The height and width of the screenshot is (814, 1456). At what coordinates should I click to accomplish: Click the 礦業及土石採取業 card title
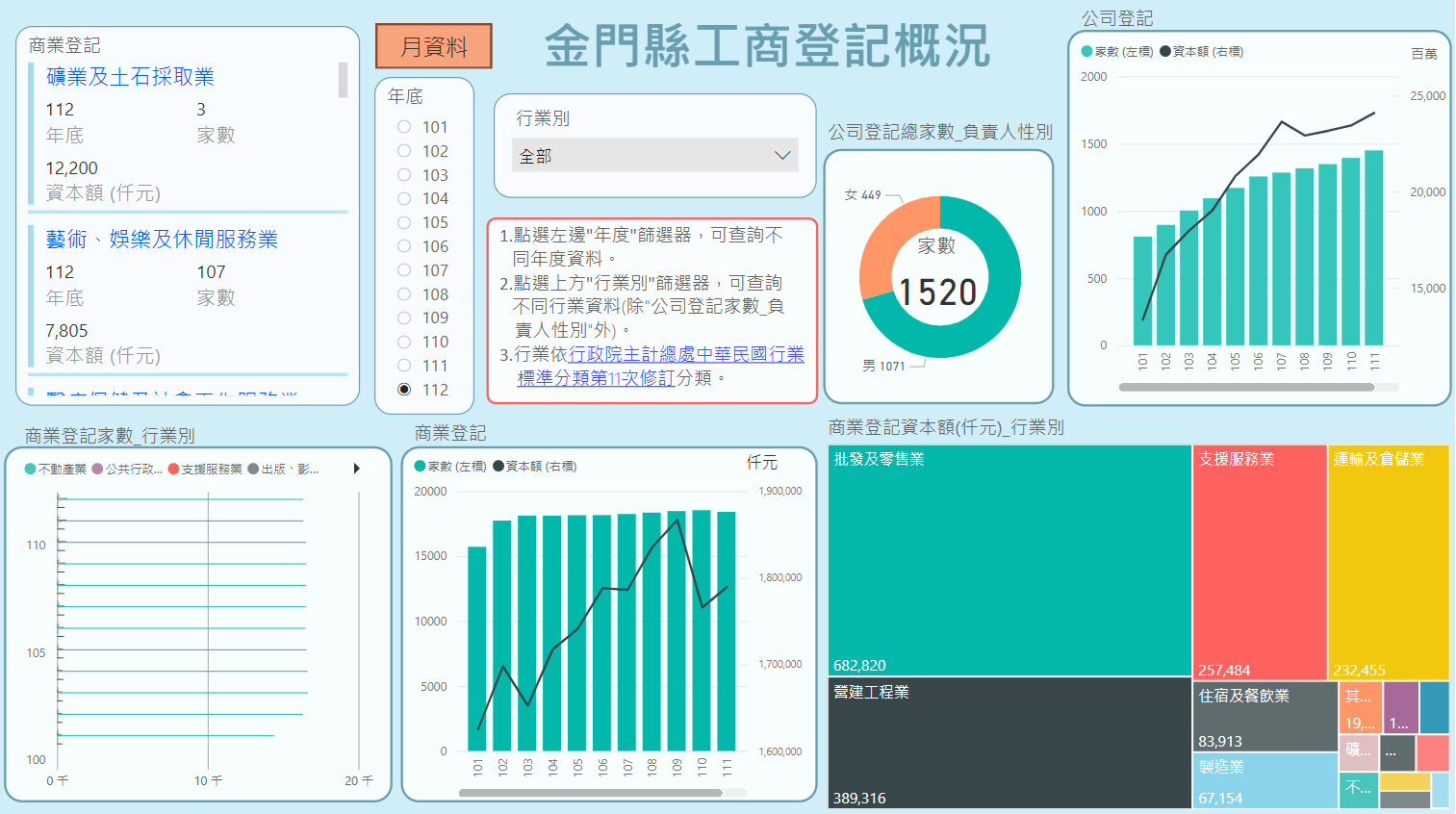(x=130, y=77)
